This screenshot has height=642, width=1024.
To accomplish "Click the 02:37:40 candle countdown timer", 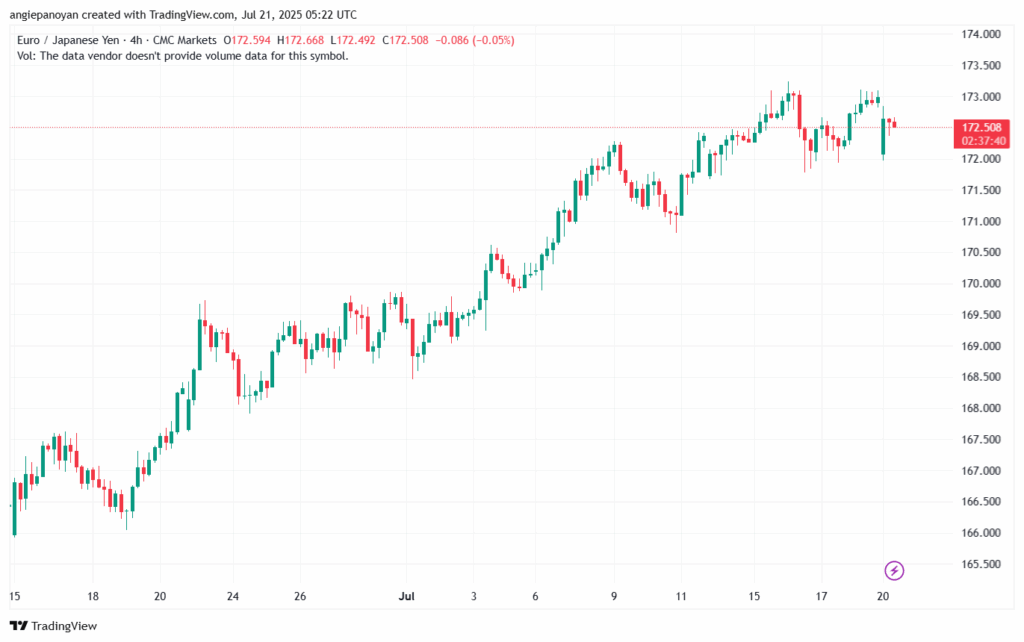I will (981, 141).
